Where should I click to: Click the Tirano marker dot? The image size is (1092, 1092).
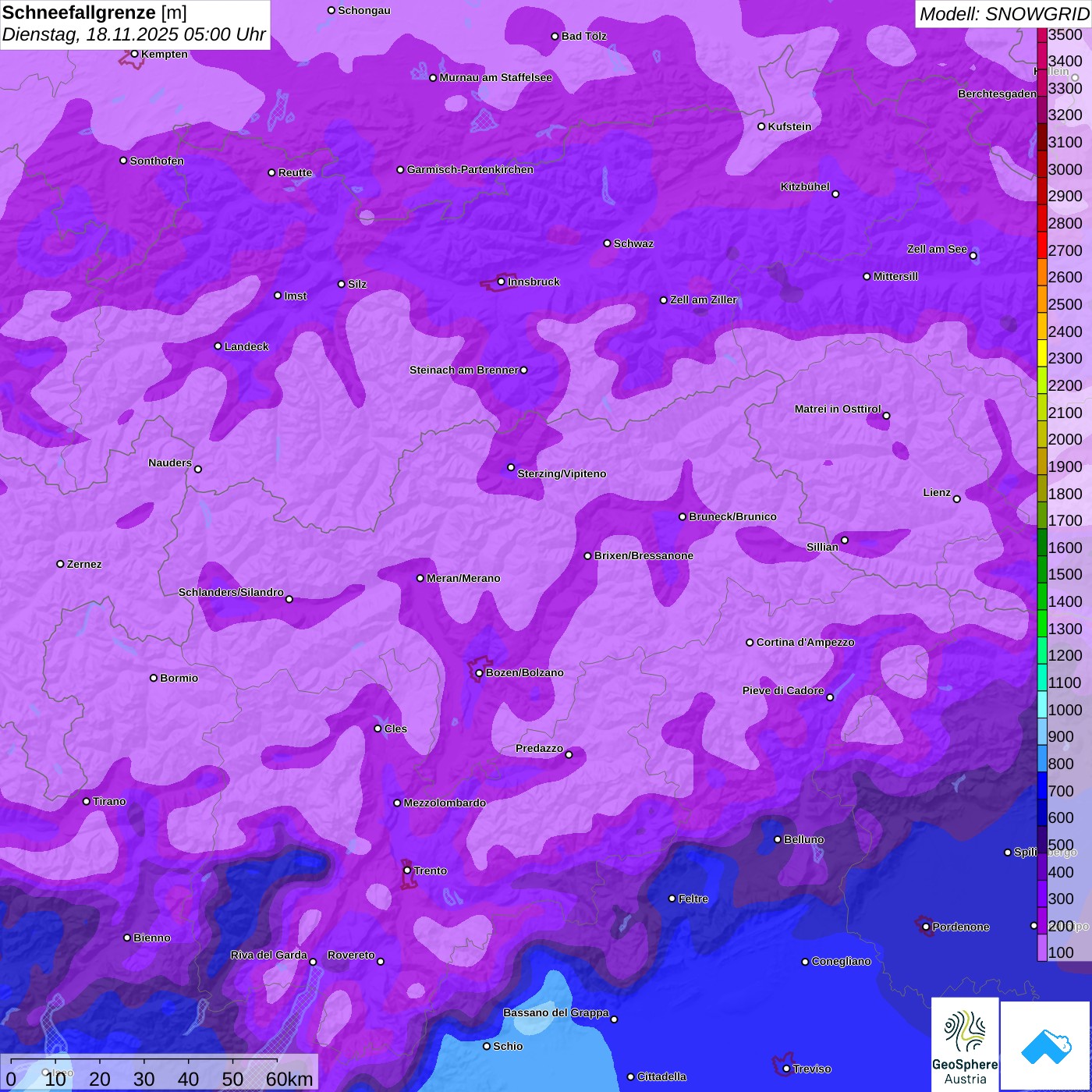click(x=87, y=801)
